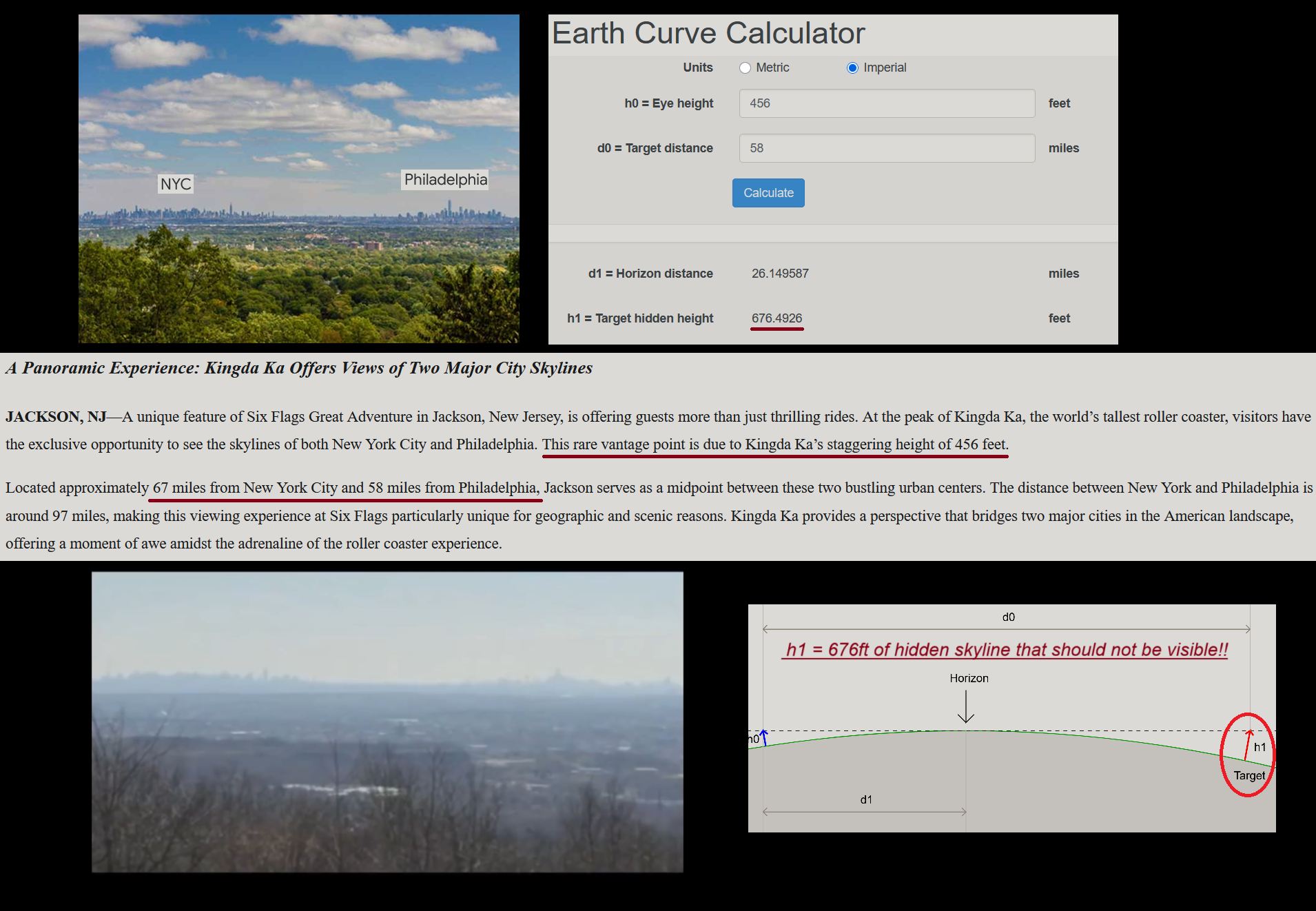Screen dimensions: 1316x911
Task: Click the 'd0 = Target distance' label
Action: click(655, 148)
